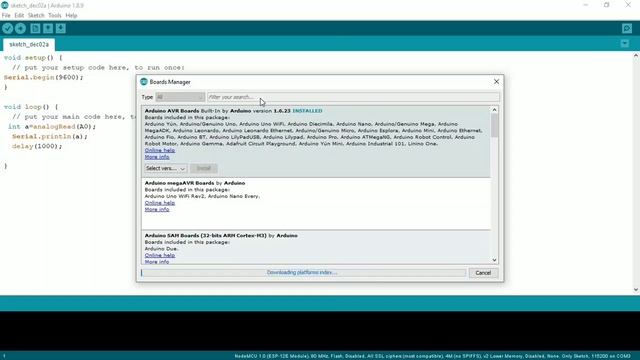Click the Upload sketch arrow icon
This screenshot has height=360, width=640.
20,28
